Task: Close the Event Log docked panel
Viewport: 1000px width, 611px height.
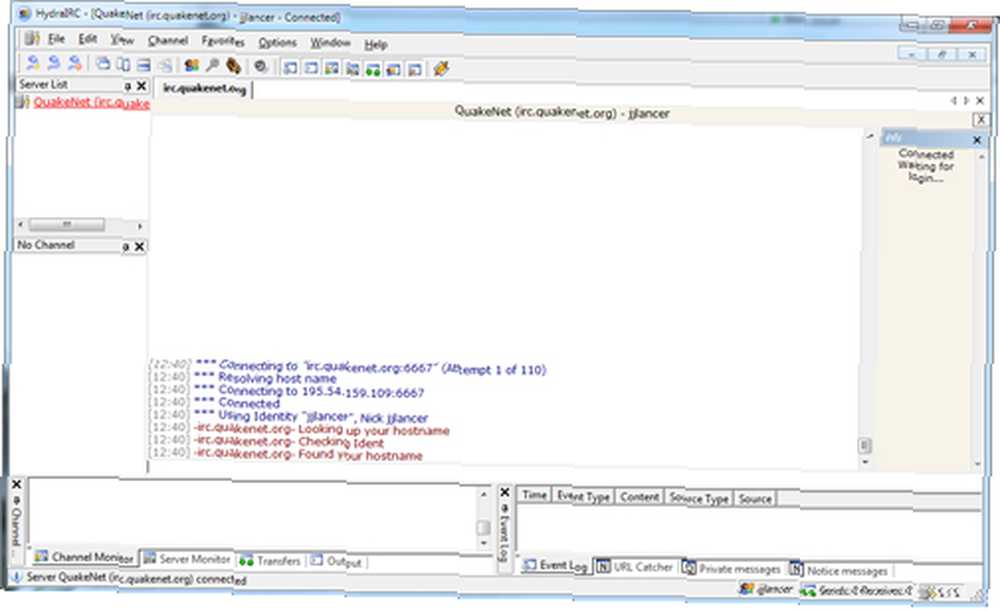Action: pos(504,492)
